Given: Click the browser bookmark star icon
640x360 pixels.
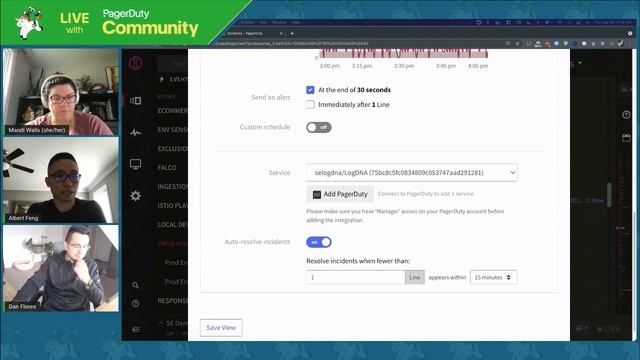Looking at the screenshot, I should 517,43.
